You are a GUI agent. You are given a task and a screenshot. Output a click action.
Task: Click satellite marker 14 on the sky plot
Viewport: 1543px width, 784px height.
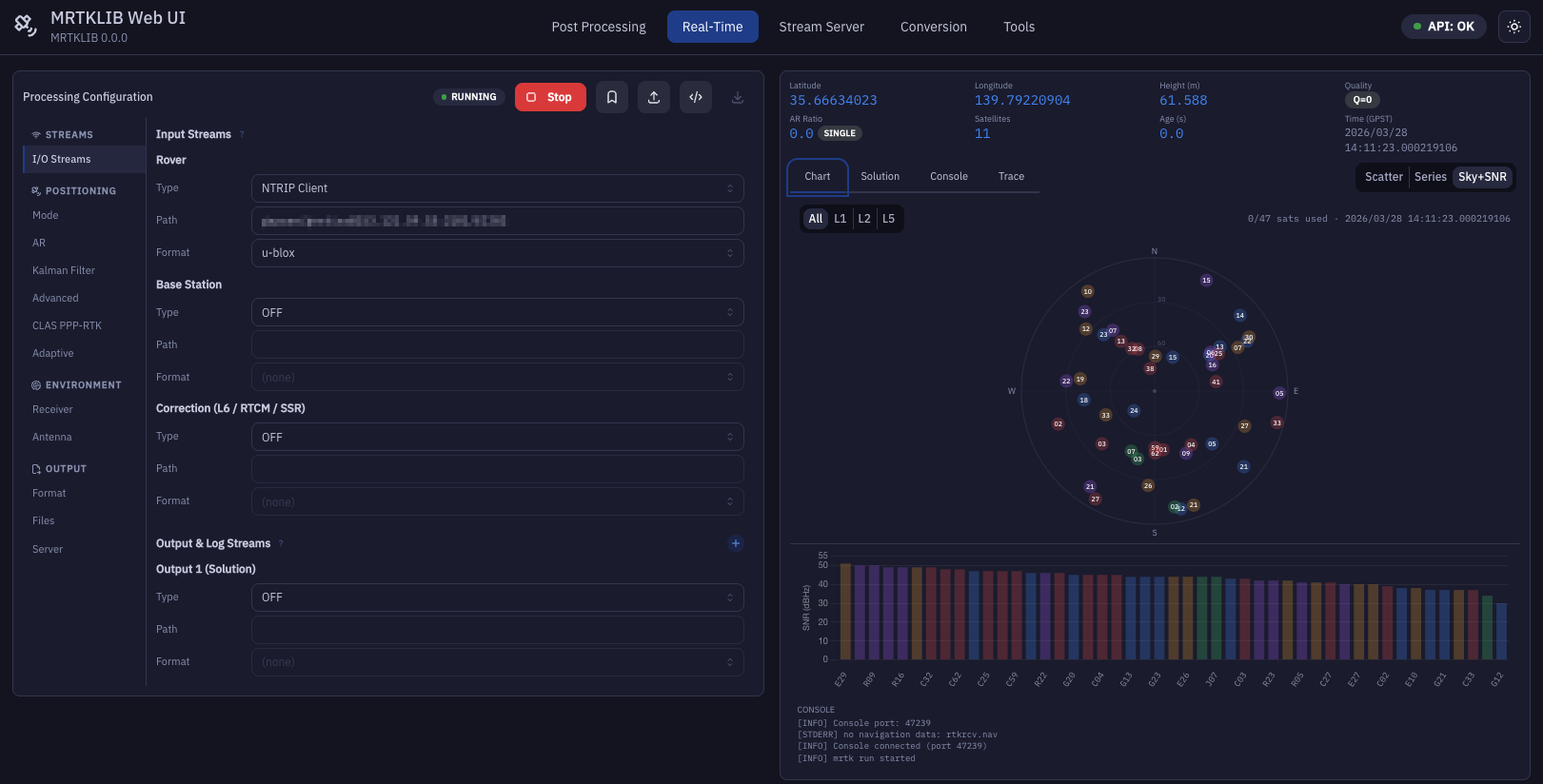coord(1239,315)
